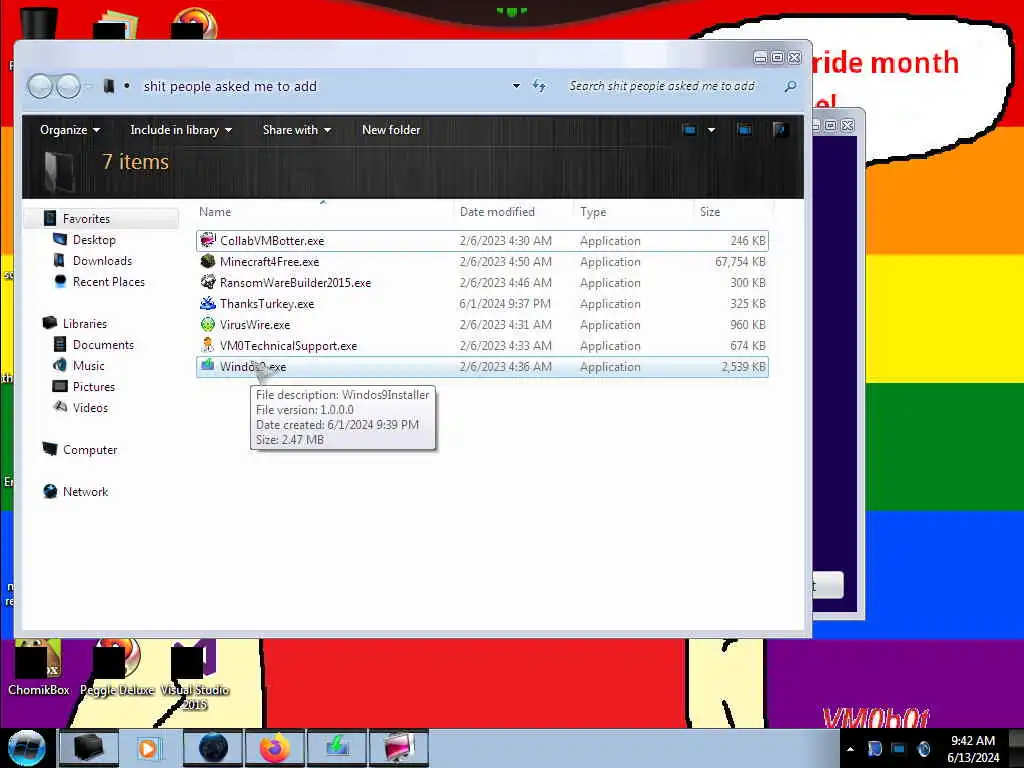Show hidden tray icons arrow
This screenshot has width=1024, height=768.
tap(850, 748)
